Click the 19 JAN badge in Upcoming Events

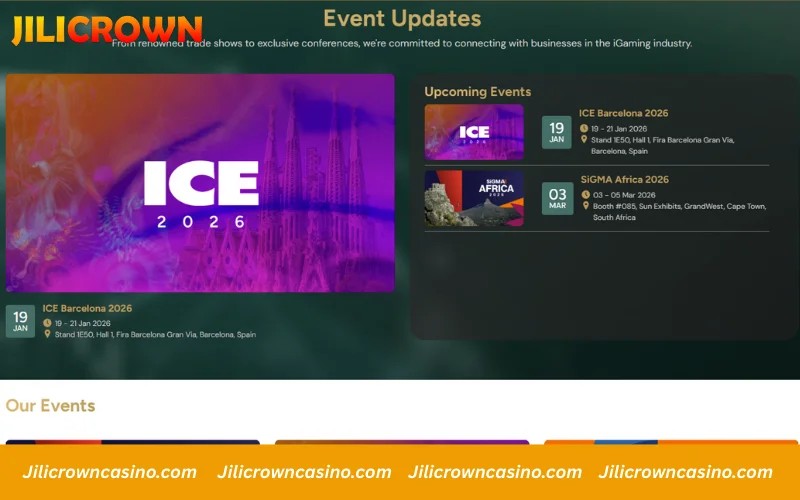[x=557, y=132]
